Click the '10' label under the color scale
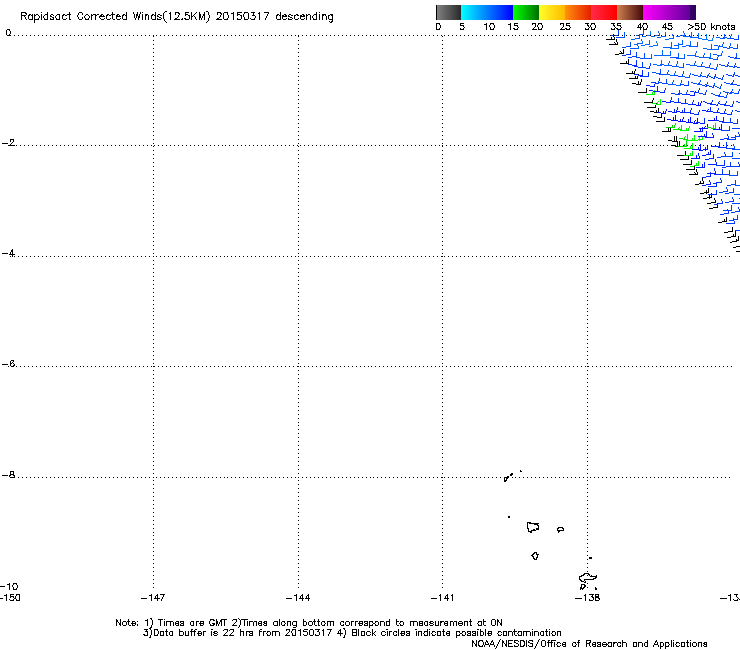This screenshot has width=740, height=650. pos(489,26)
